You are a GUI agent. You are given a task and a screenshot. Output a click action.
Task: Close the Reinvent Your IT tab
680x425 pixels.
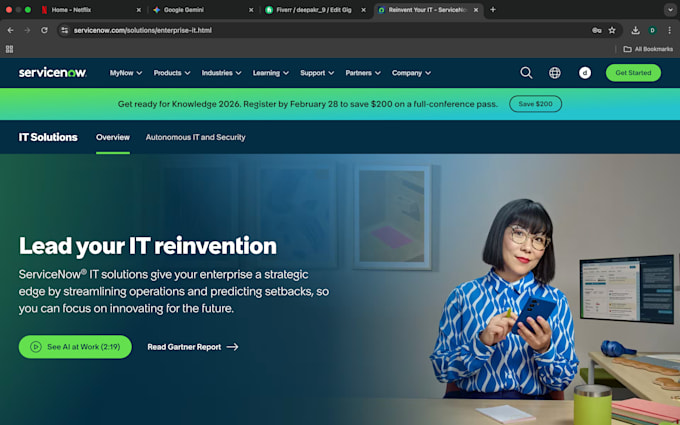tap(476, 10)
